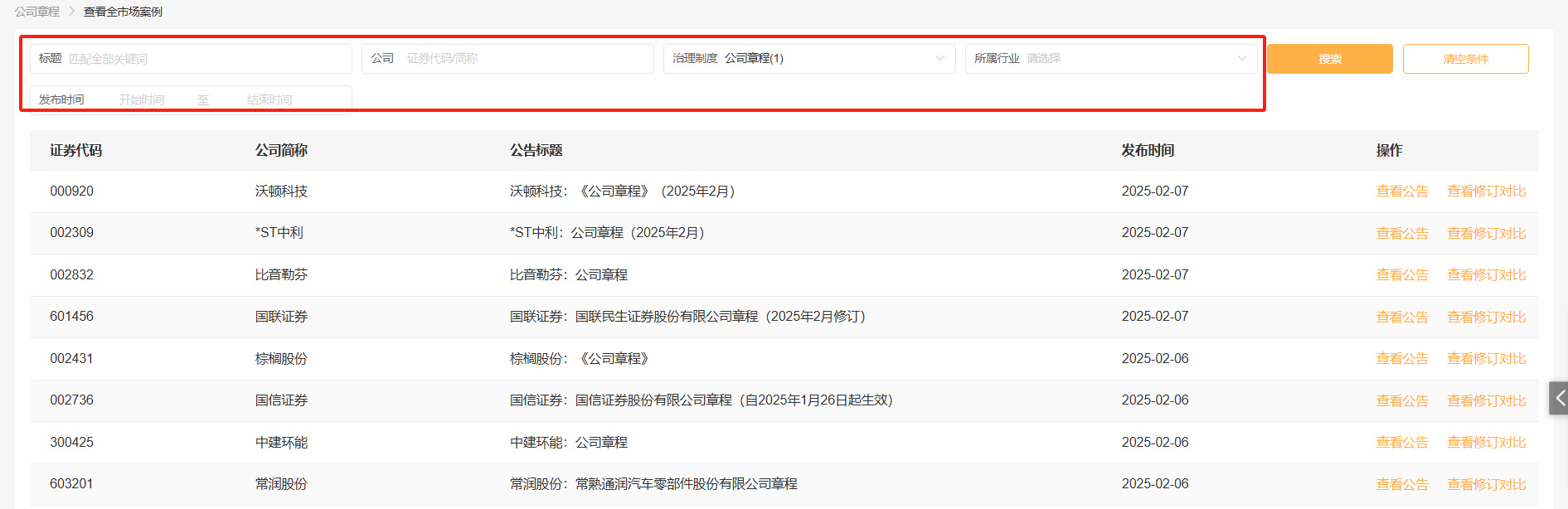
Task: Click title 比音勒芬：公司章程
Action: point(569,275)
